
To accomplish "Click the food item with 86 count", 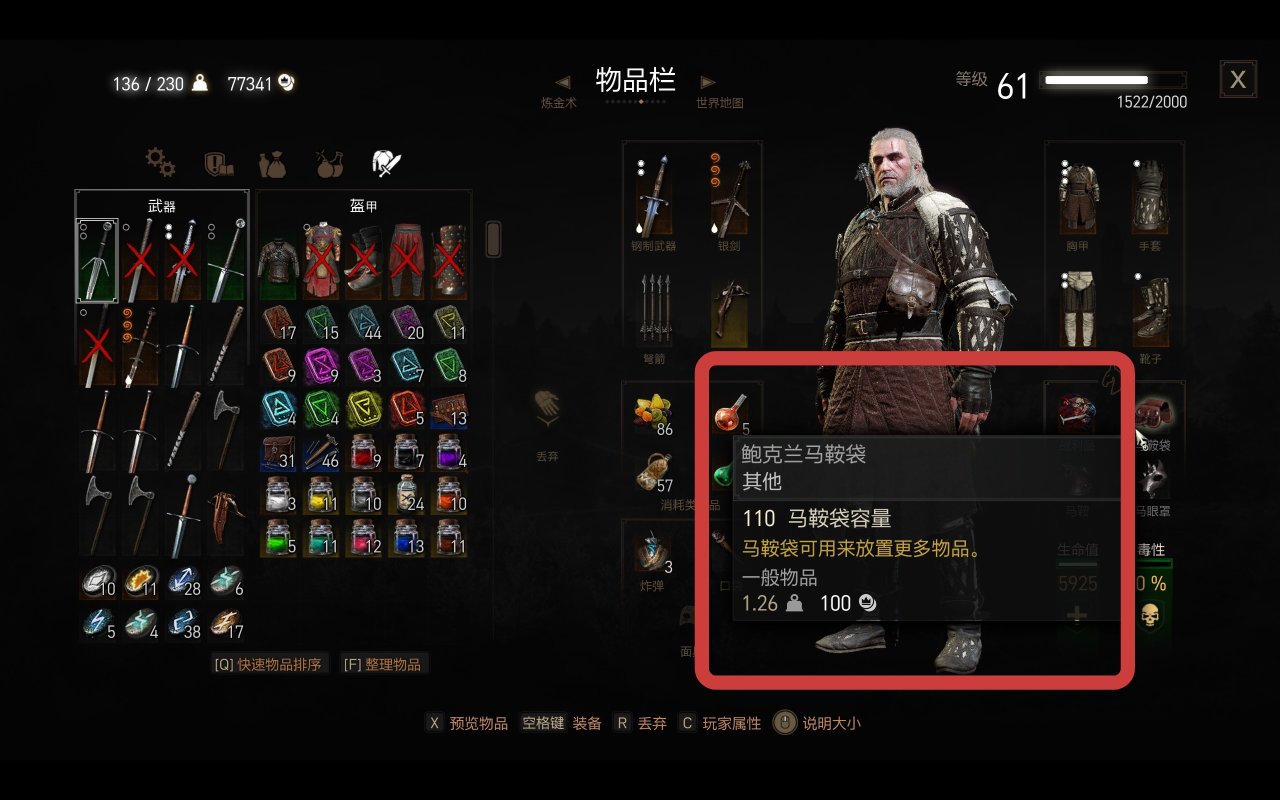I will (x=653, y=413).
